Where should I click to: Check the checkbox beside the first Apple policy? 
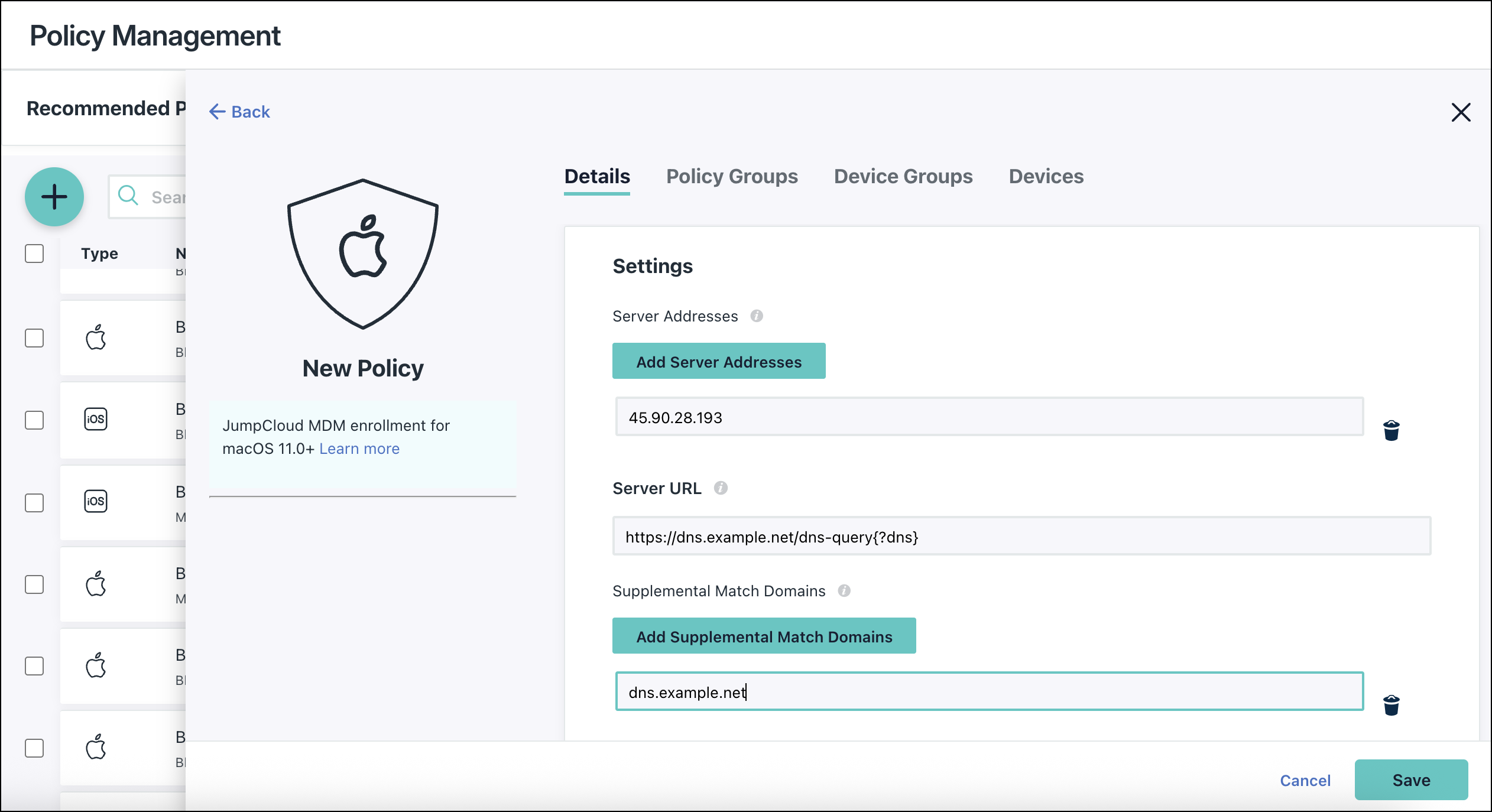(34, 338)
